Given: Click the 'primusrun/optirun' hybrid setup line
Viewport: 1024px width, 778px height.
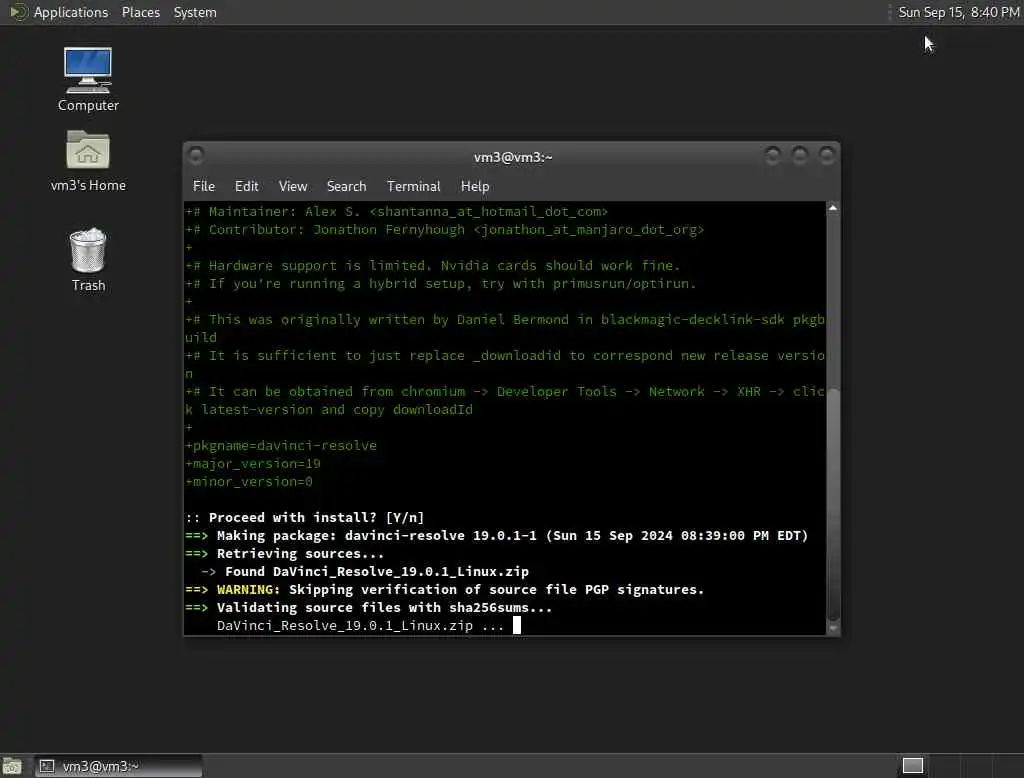Looking at the screenshot, I should click(x=441, y=284).
